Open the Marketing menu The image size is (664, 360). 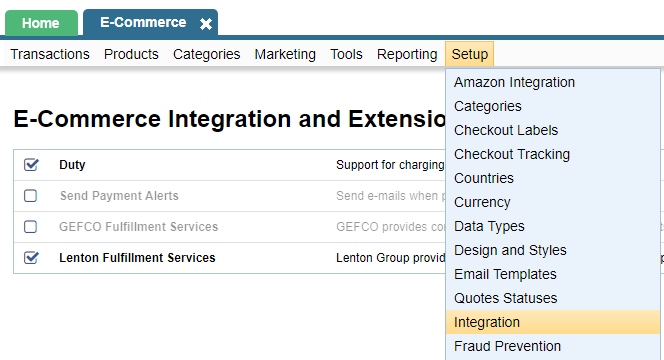click(285, 54)
